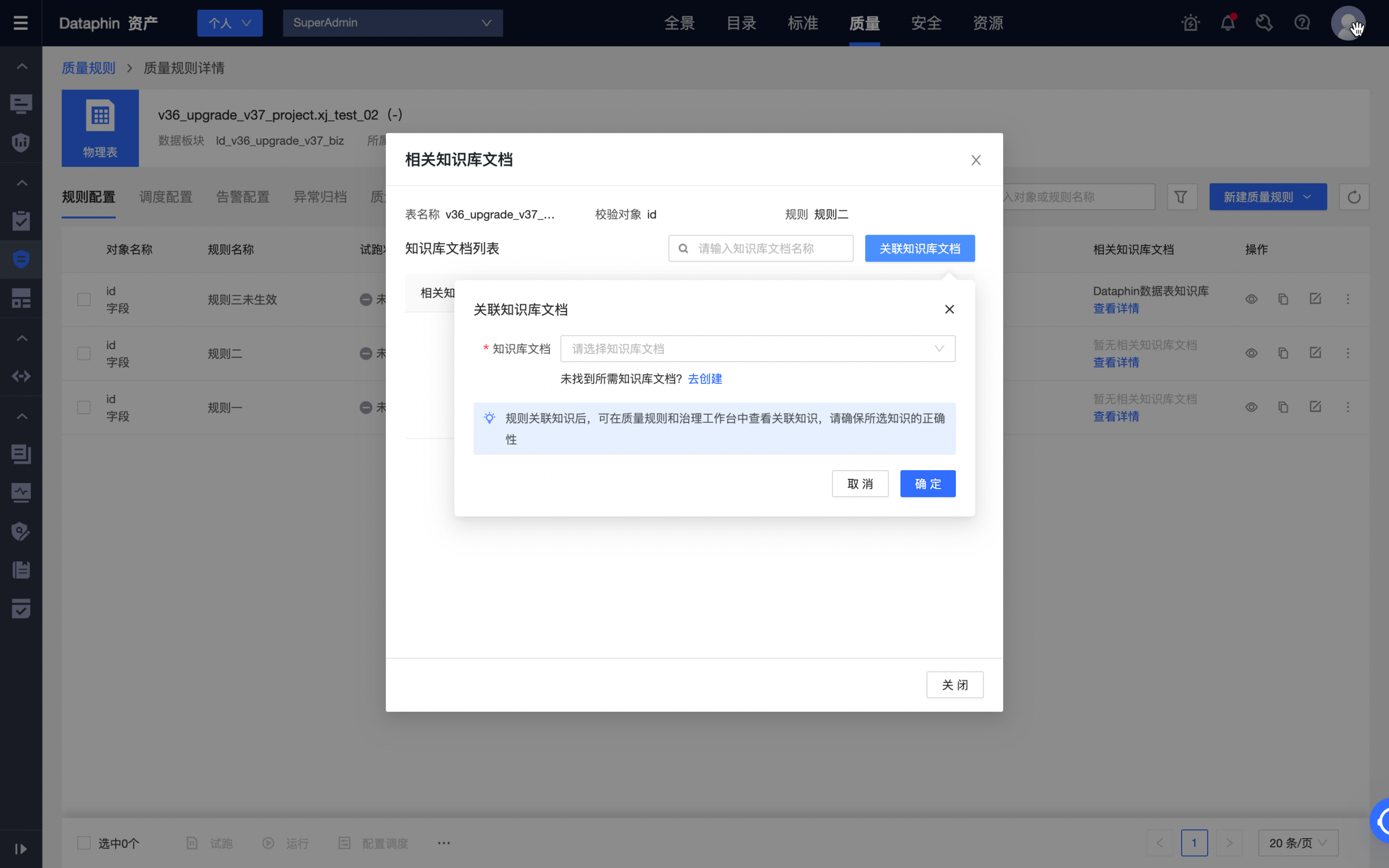Click the refresh icon beside new rule button
This screenshot has width=1389, height=868.
click(1354, 197)
